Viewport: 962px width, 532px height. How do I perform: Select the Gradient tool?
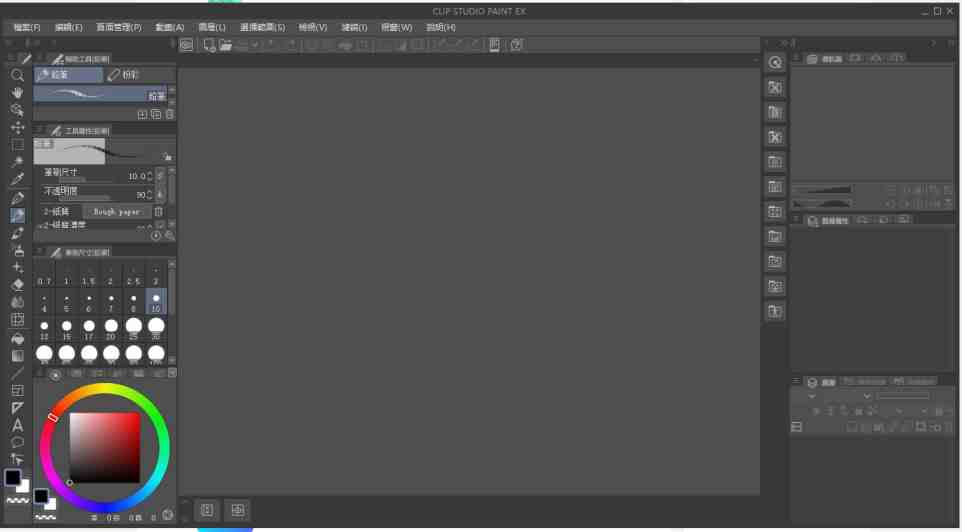(17, 356)
